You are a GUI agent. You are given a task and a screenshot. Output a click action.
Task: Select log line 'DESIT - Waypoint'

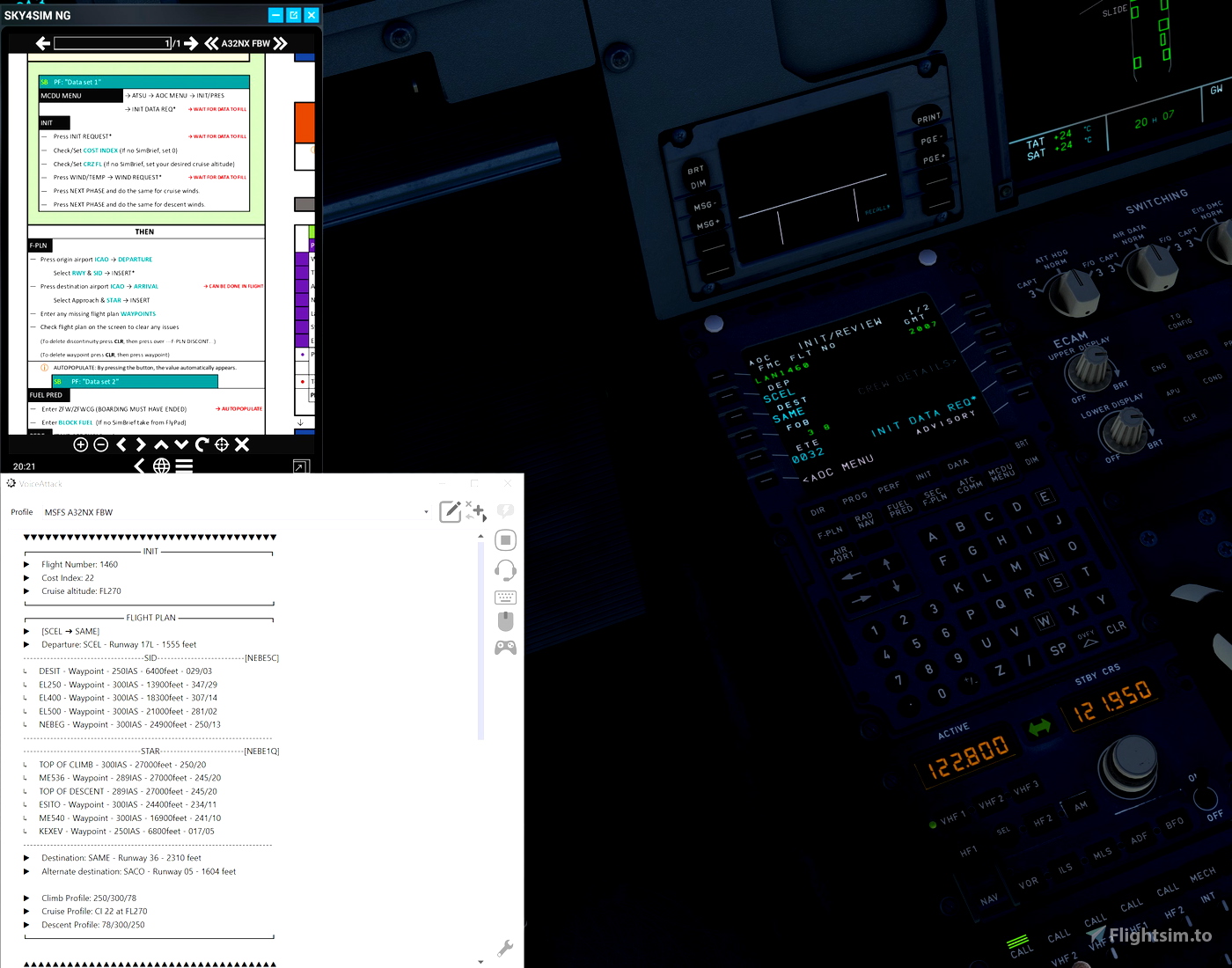[x=125, y=671]
